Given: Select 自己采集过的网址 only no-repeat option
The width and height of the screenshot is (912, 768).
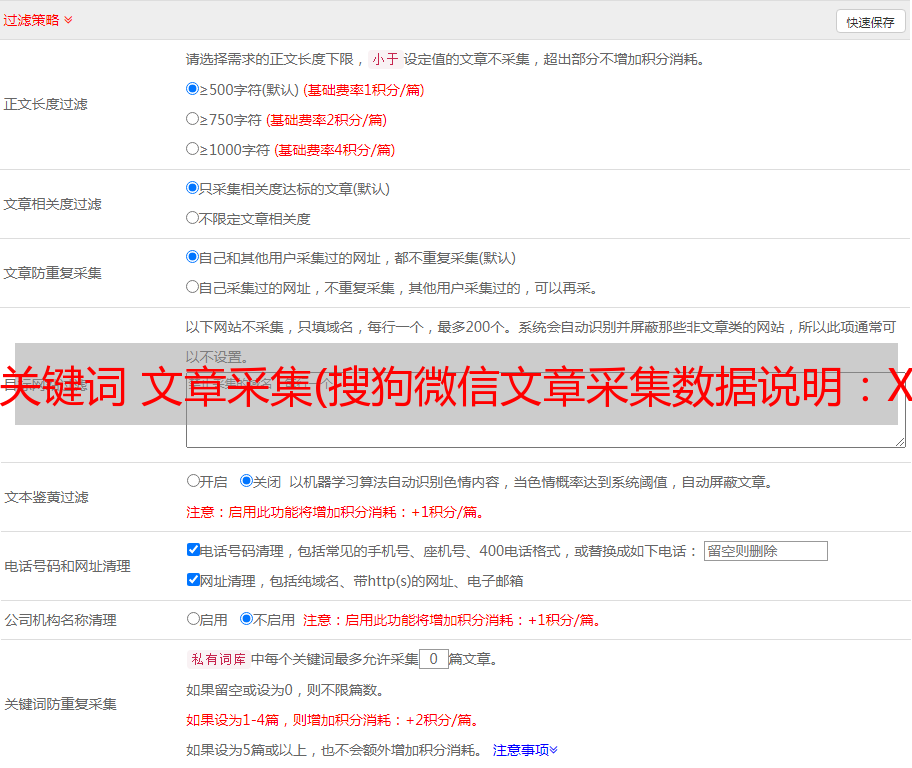Looking at the screenshot, I should [x=193, y=287].
